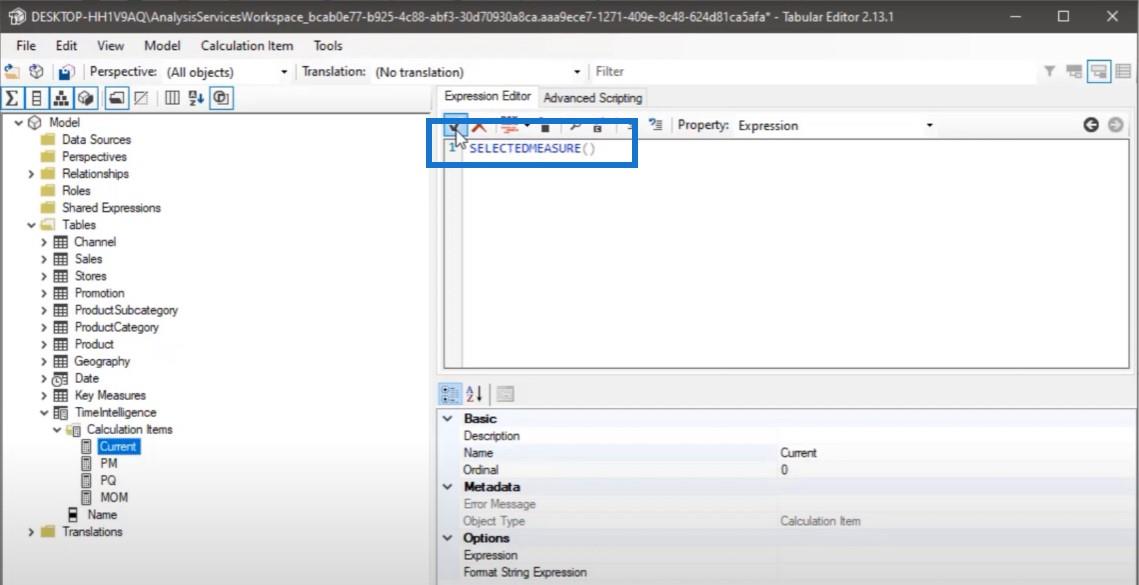This screenshot has height=585, width=1139.
Task: Click the navigate back arrow icon
Action: click(1090, 125)
